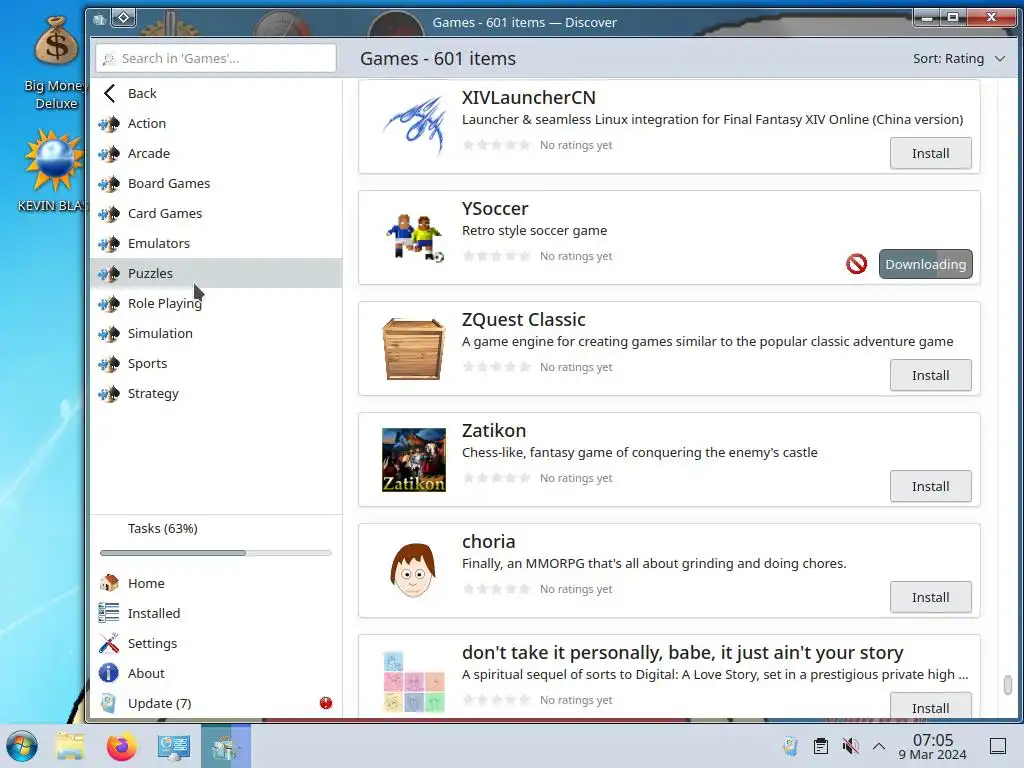Open the YSoccer title
The height and width of the screenshot is (768, 1024).
(x=495, y=209)
